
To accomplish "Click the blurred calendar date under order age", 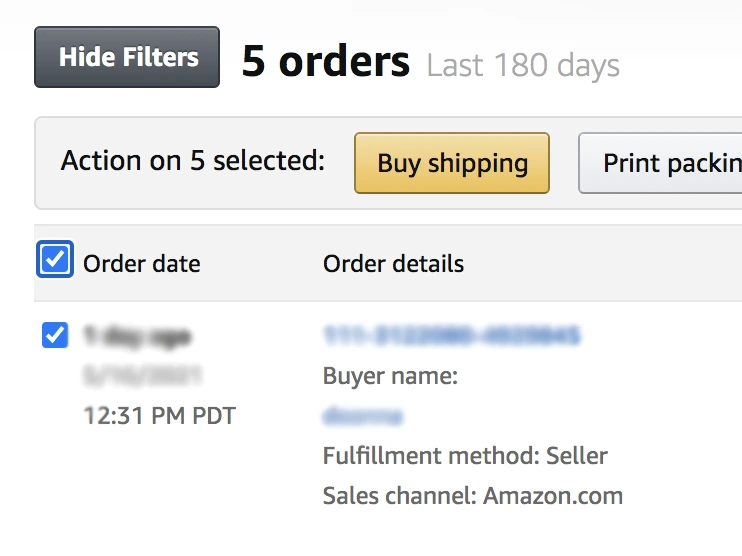I will (142, 376).
